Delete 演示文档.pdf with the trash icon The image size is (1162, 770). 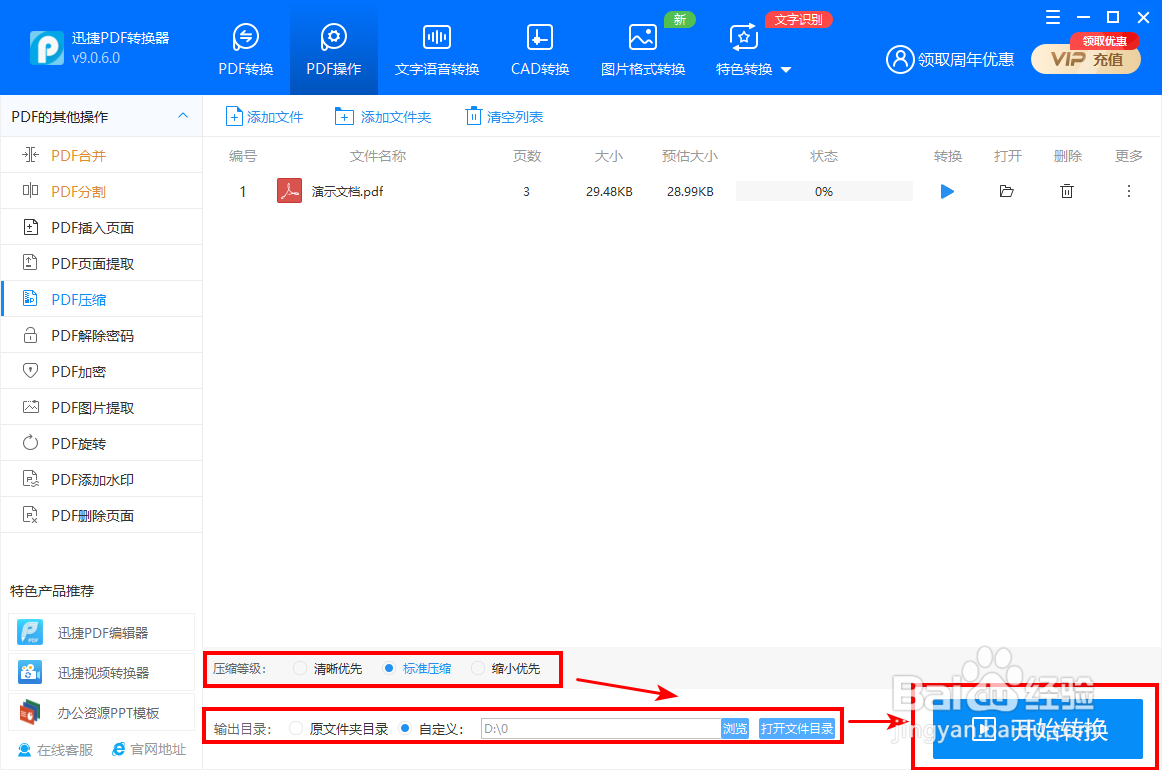[x=1066, y=191]
